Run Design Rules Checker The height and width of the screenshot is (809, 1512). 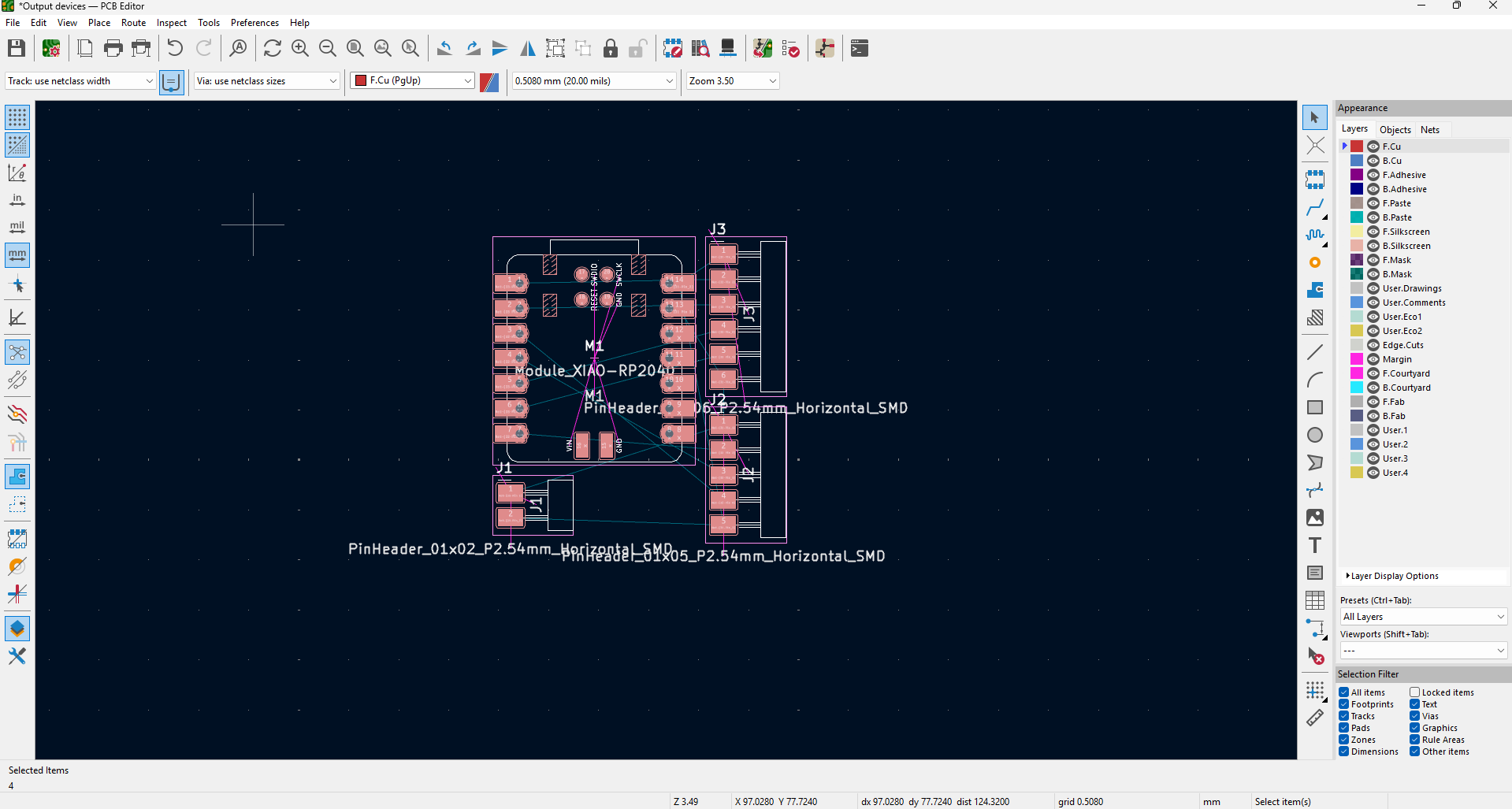790,49
